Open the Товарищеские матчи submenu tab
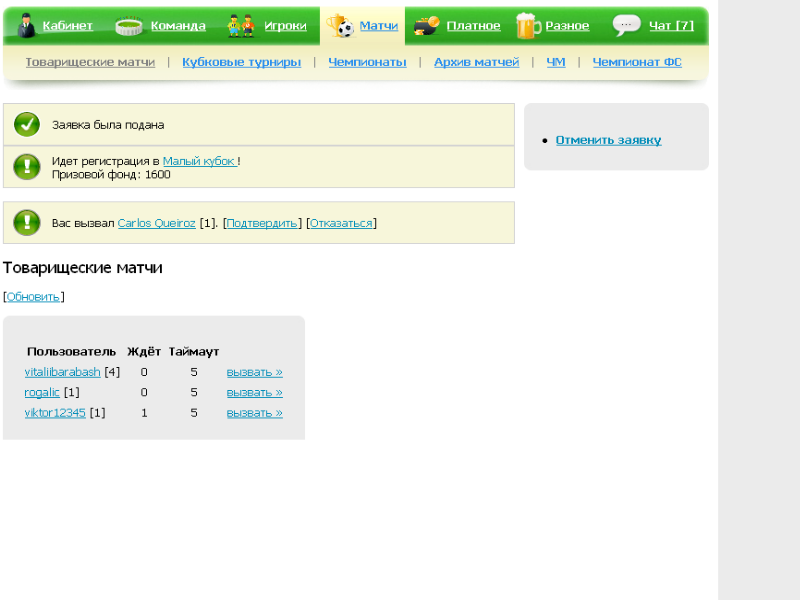The image size is (800, 600). click(x=90, y=62)
